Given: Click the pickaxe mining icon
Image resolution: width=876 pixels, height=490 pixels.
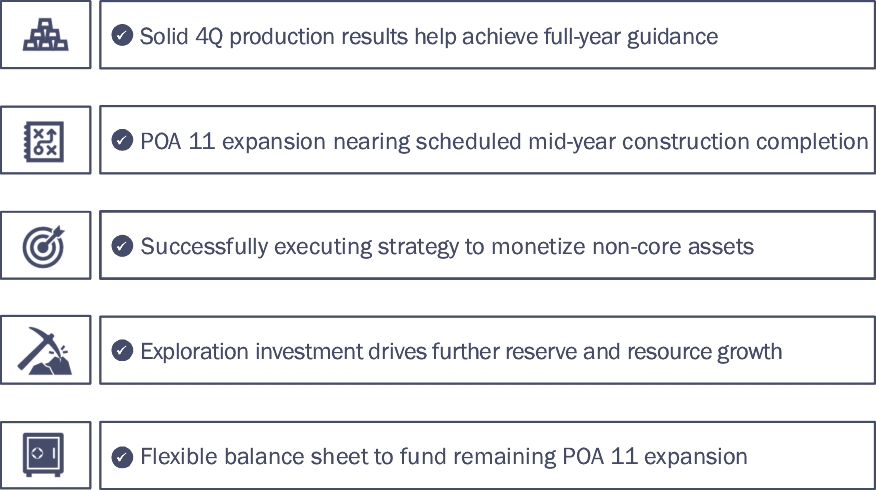Looking at the screenshot, I should pyautogui.click(x=45, y=350).
